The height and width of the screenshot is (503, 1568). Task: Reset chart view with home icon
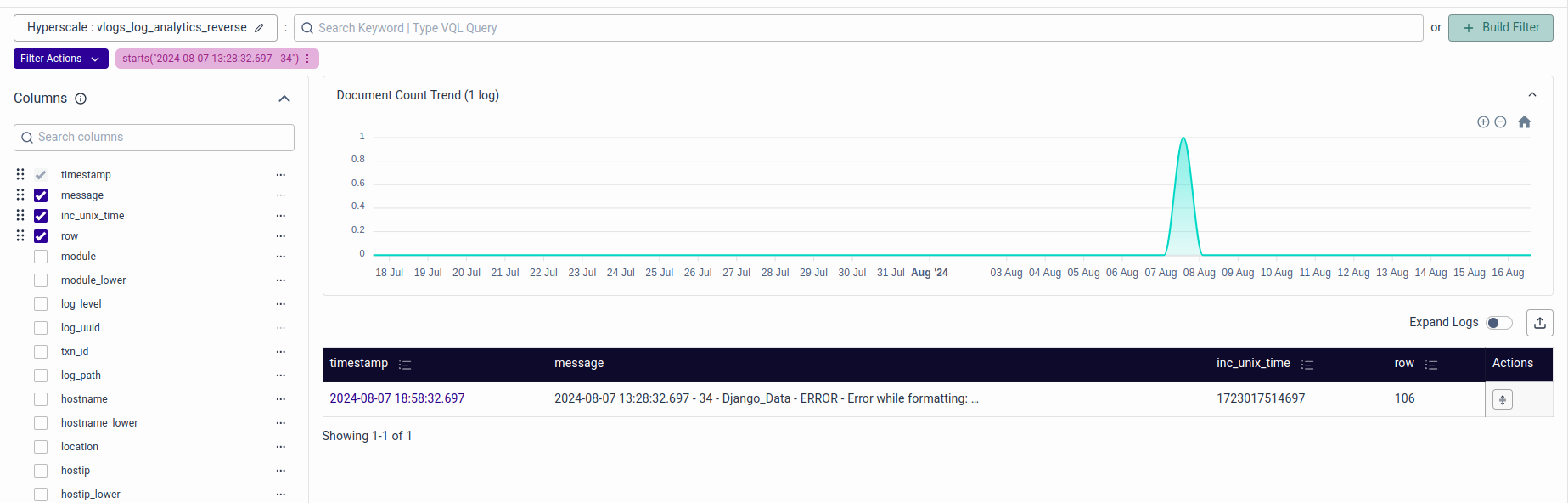(1524, 122)
